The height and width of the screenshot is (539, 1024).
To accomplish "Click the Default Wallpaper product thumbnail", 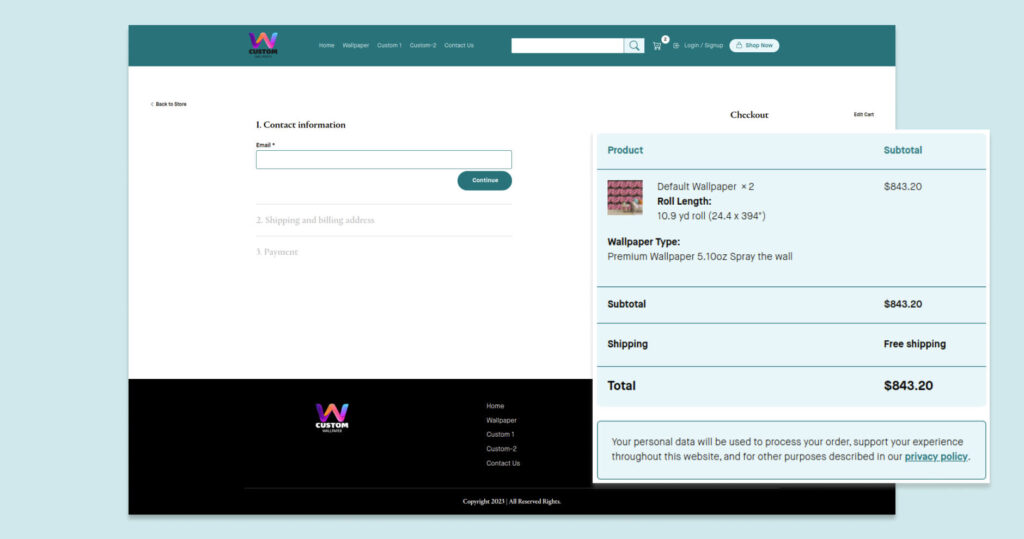I will pos(625,197).
